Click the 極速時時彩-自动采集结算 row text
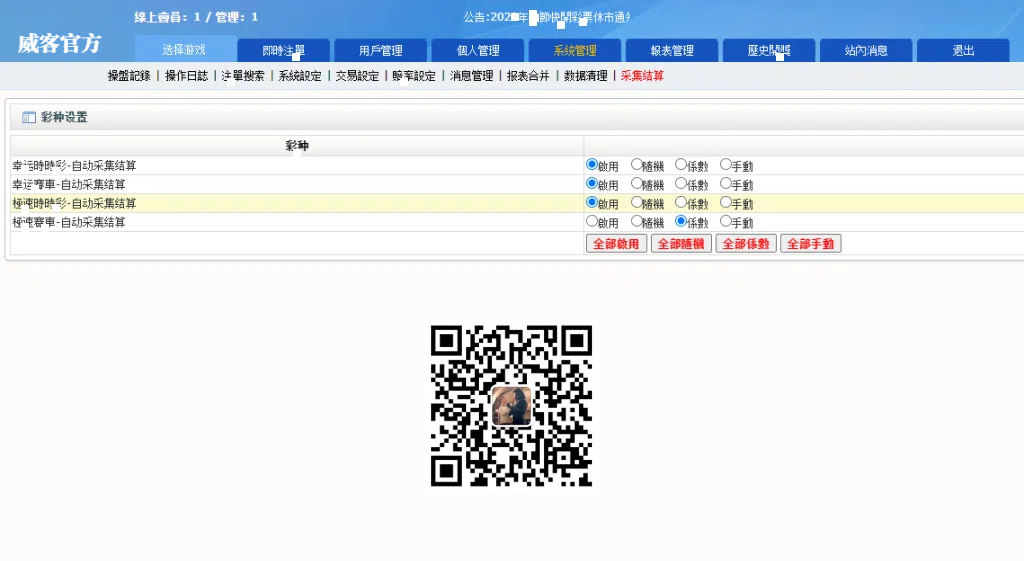 point(74,204)
